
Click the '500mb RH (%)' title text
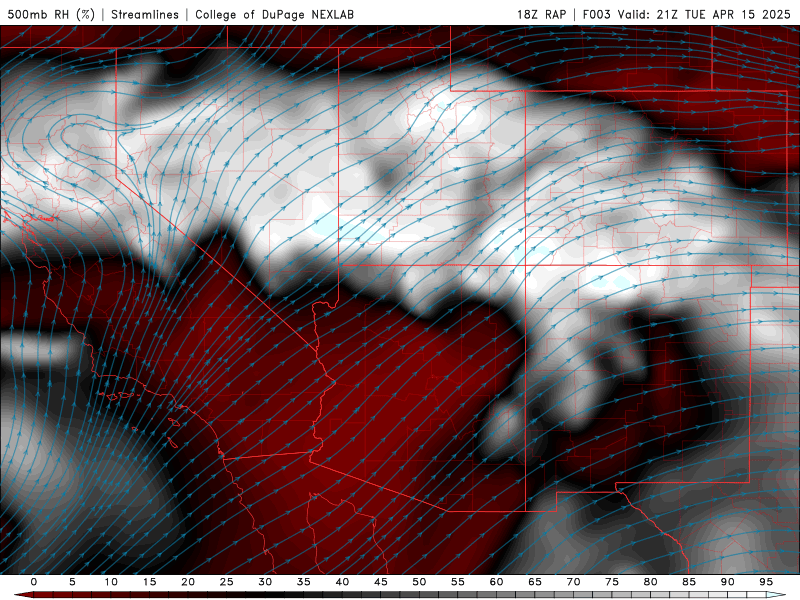(51, 14)
